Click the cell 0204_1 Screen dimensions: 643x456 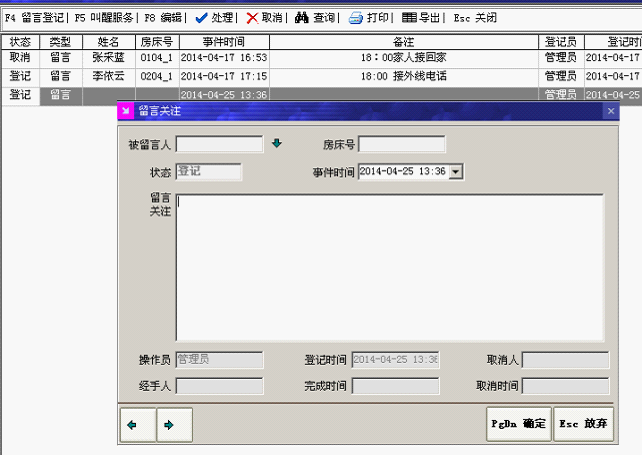[157, 76]
